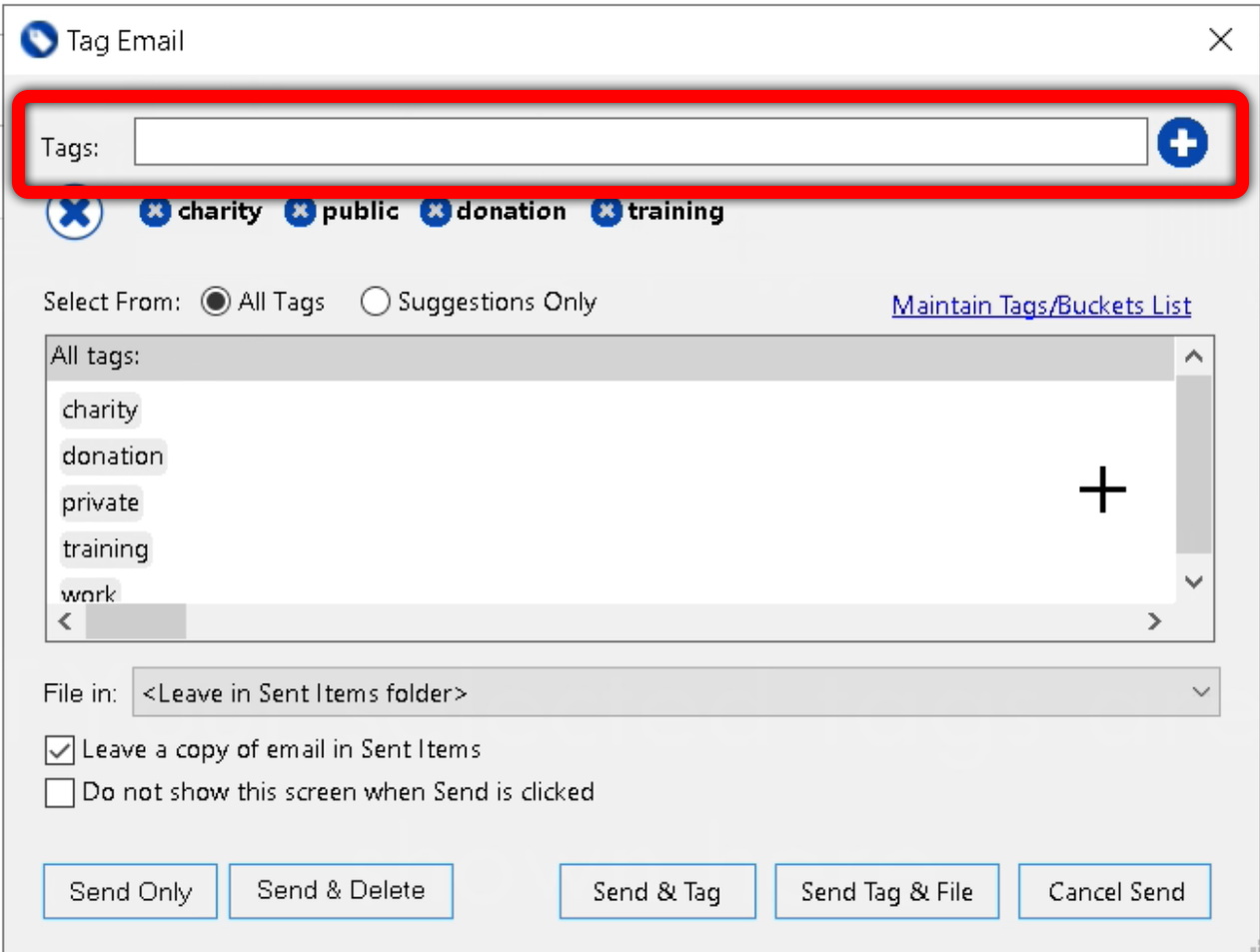Remove the public tag
Viewport: 1260px width, 952px height.
(299, 211)
